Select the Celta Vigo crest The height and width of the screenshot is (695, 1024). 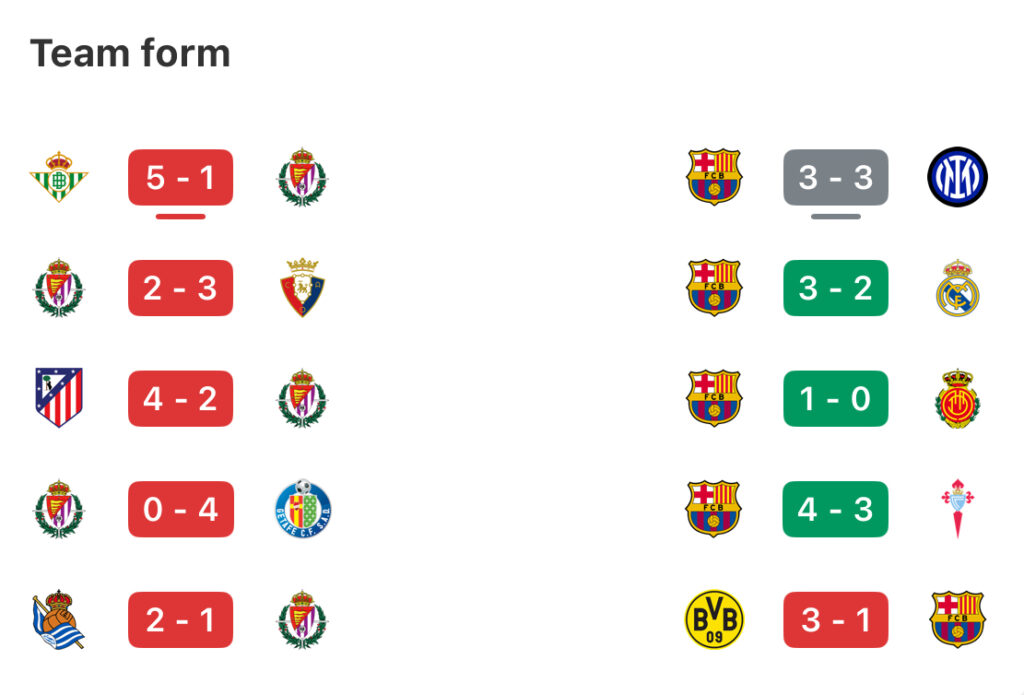957,509
